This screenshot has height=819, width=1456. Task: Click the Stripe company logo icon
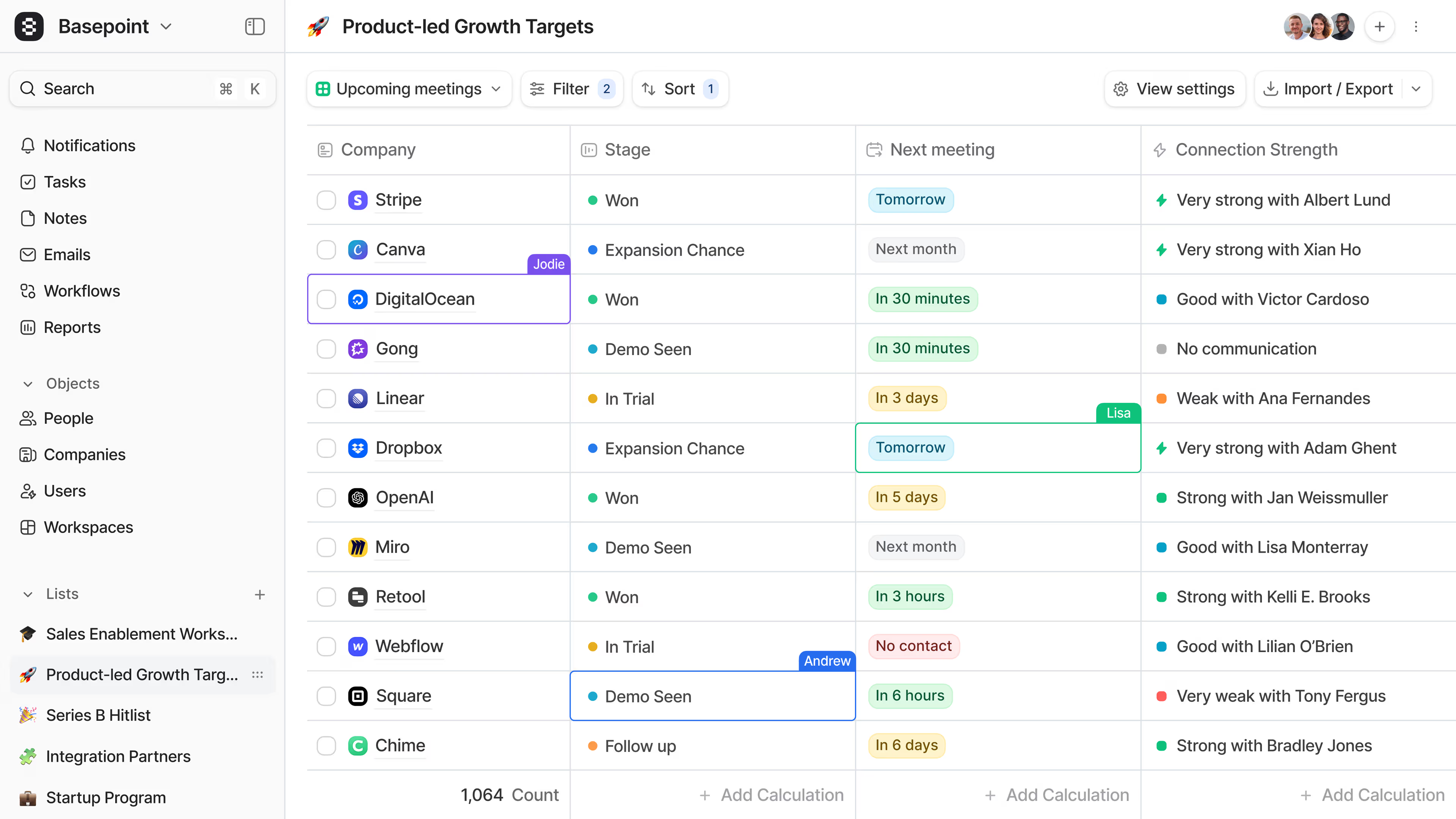pos(357,200)
